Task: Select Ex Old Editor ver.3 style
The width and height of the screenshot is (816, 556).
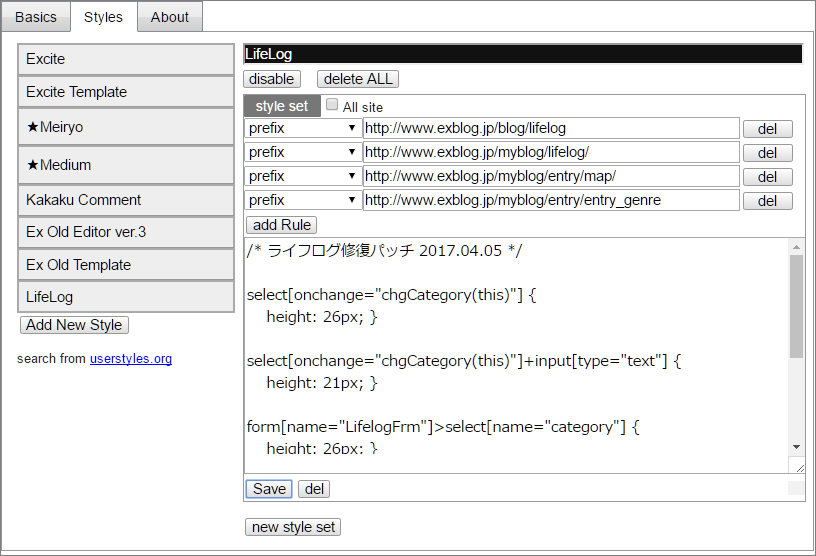Action: click(x=126, y=232)
